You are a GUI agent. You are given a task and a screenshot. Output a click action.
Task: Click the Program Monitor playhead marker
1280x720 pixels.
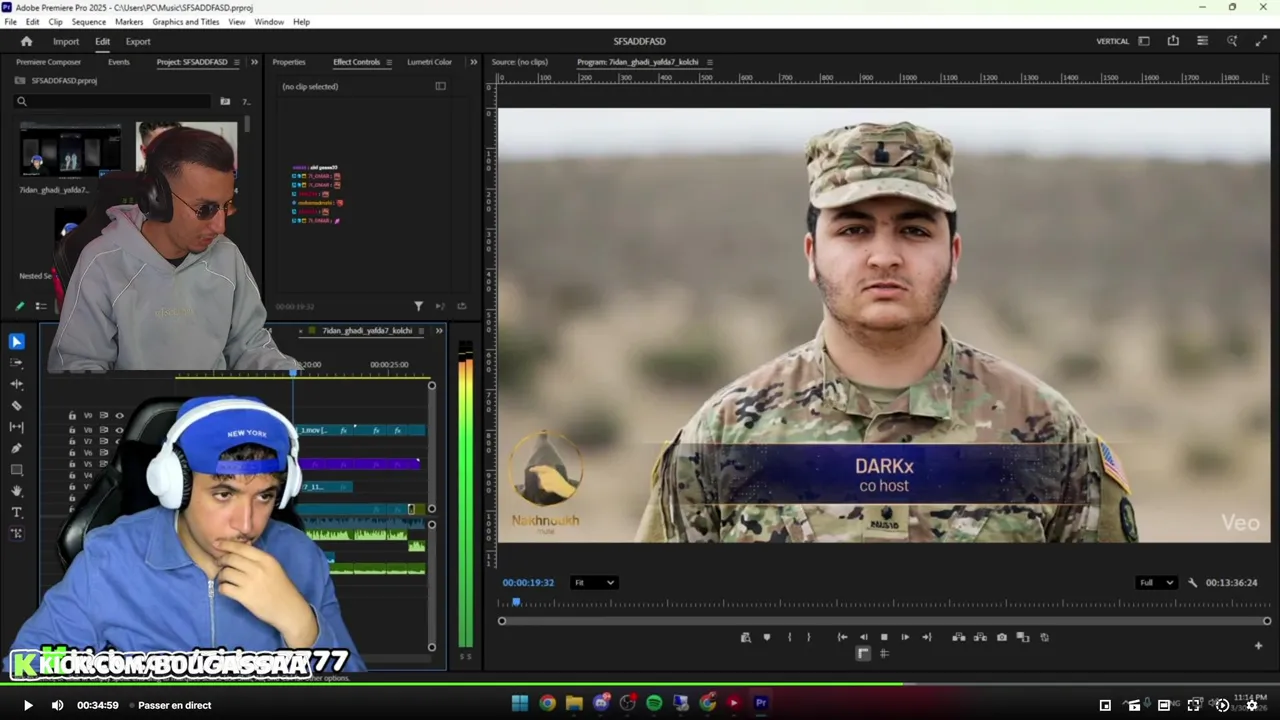pyautogui.click(x=516, y=602)
